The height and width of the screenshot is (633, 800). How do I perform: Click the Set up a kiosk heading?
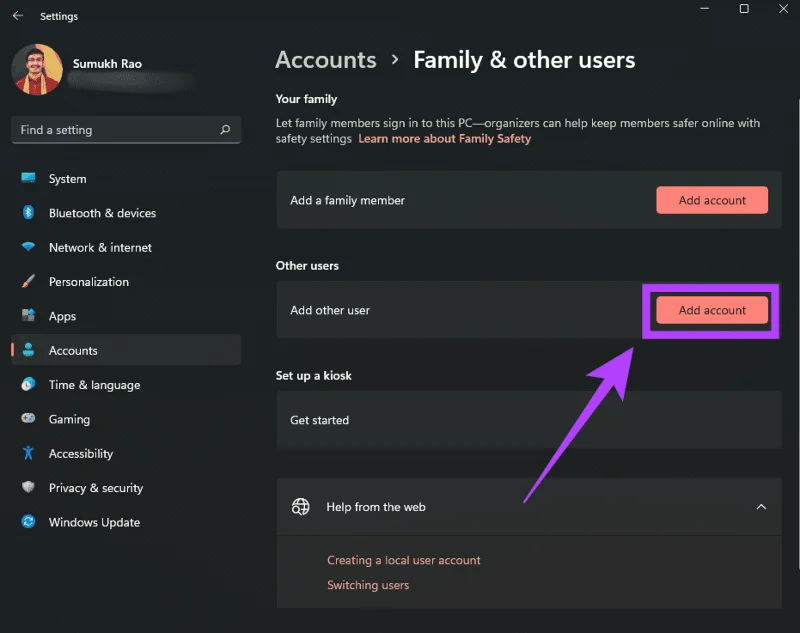pos(313,375)
